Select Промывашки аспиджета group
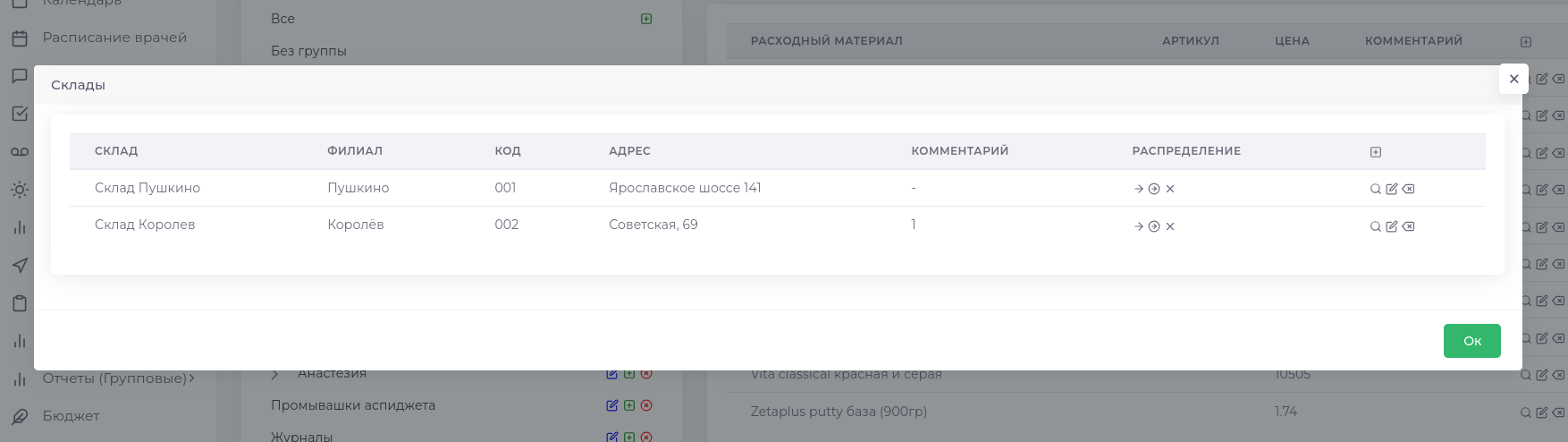 353,405
